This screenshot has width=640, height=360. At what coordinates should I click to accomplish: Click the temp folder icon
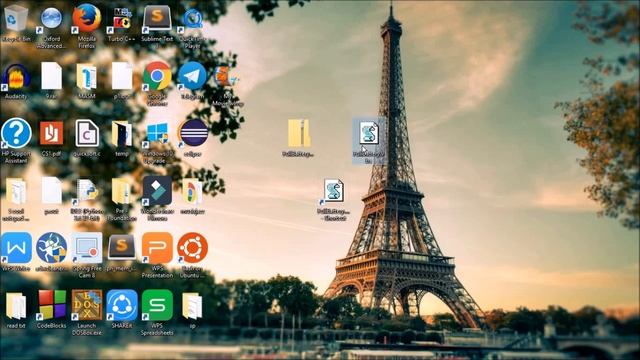[x=122, y=134]
